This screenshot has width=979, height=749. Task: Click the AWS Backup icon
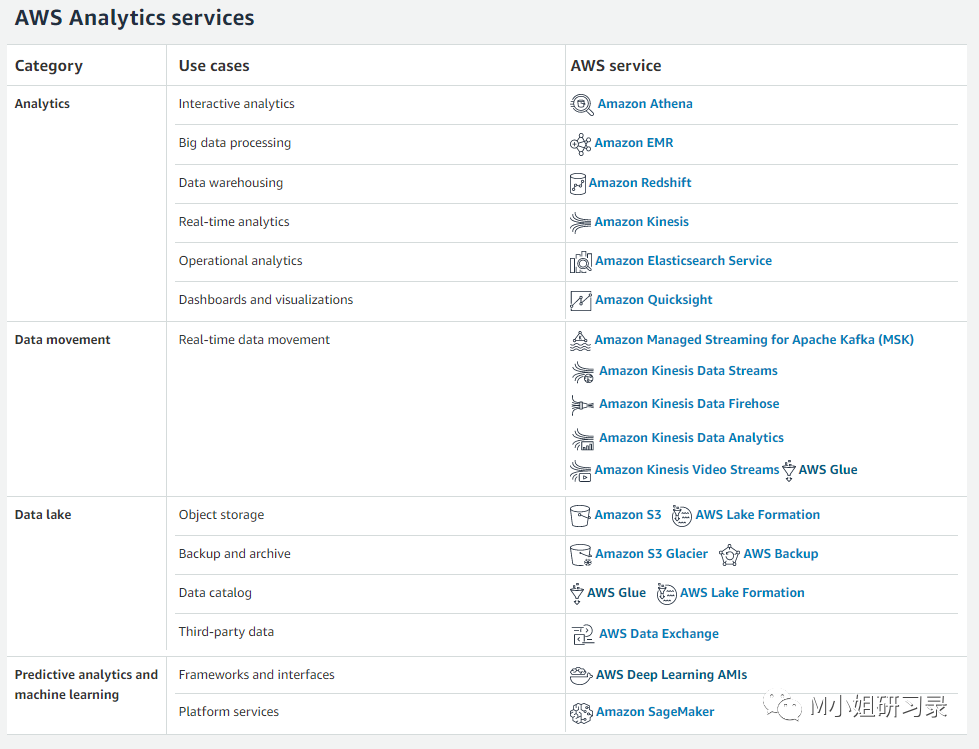click(x=729, y=554)
